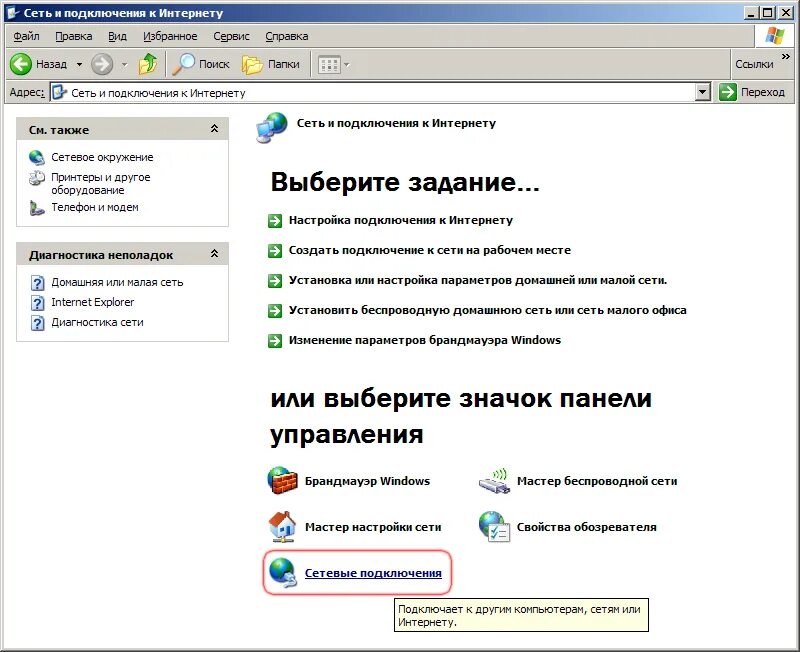Click the green Назад back arrow icon

tap(21, 64)
